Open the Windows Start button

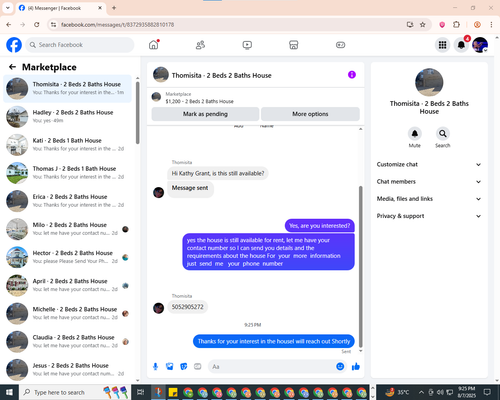pos(9,392)
